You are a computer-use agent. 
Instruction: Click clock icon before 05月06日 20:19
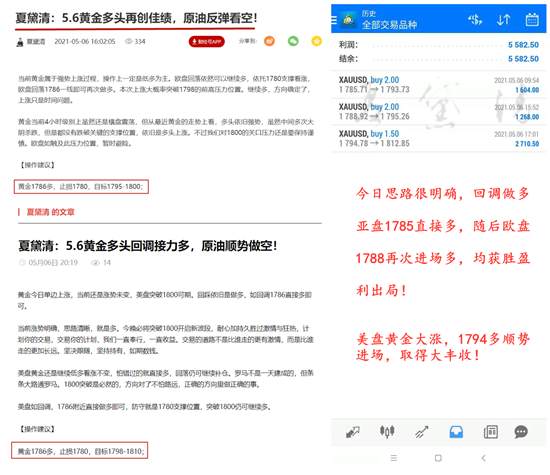[22, 262]
